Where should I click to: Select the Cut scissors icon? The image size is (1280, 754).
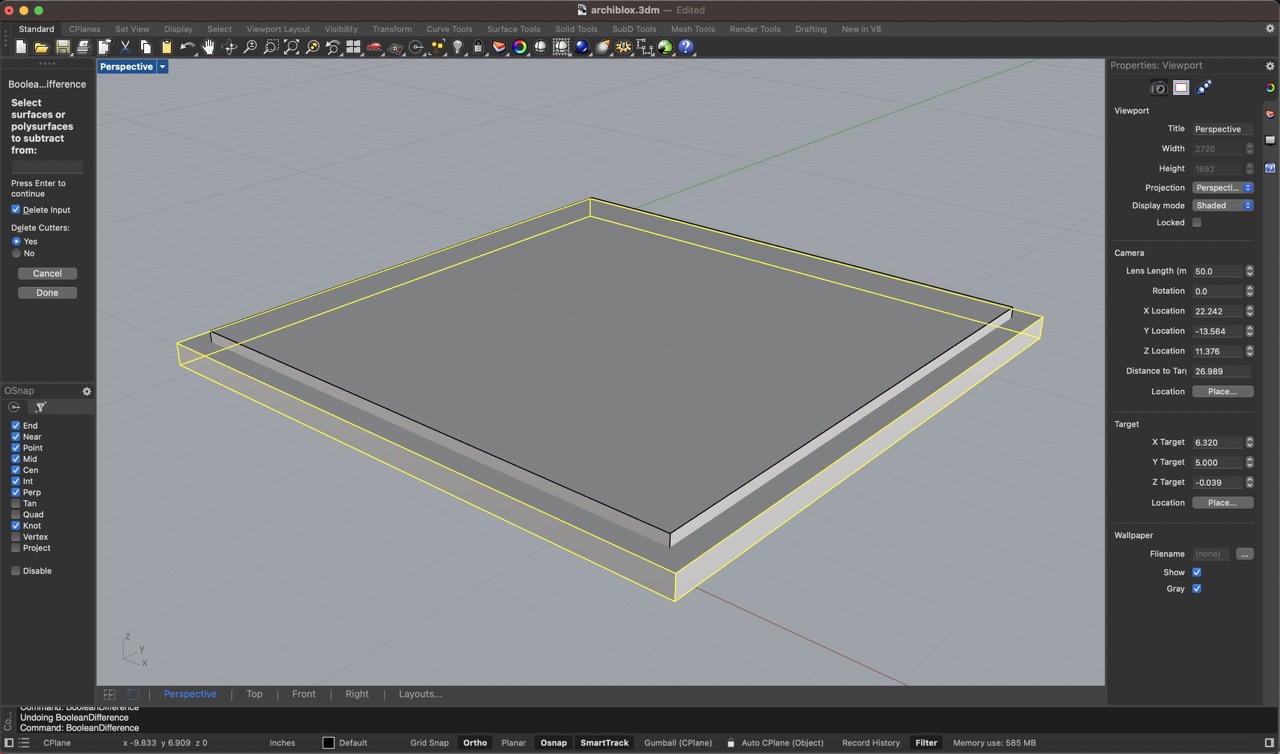125,47
